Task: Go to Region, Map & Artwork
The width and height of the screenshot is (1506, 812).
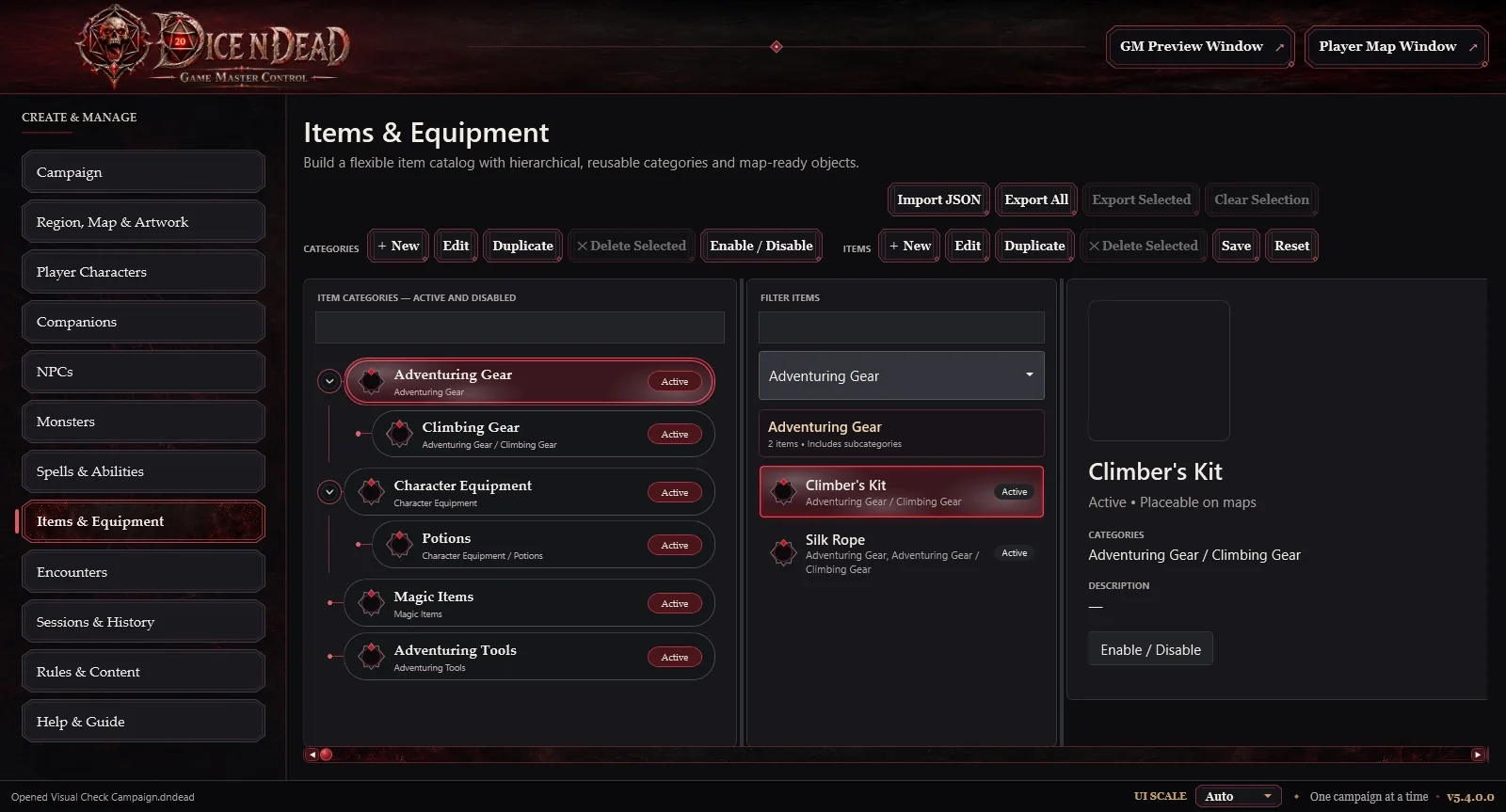Action: [143, 222]
